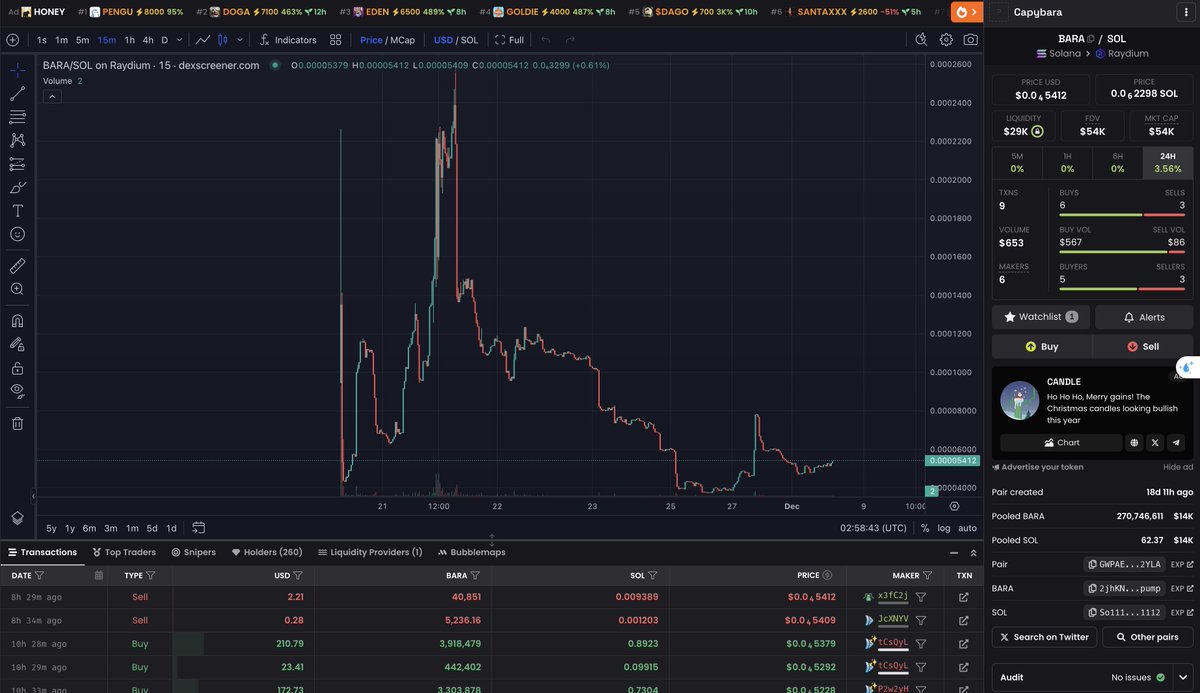Open the Indicators dialog
This screenshot has height=693, width=1200.
coord(288,40)
